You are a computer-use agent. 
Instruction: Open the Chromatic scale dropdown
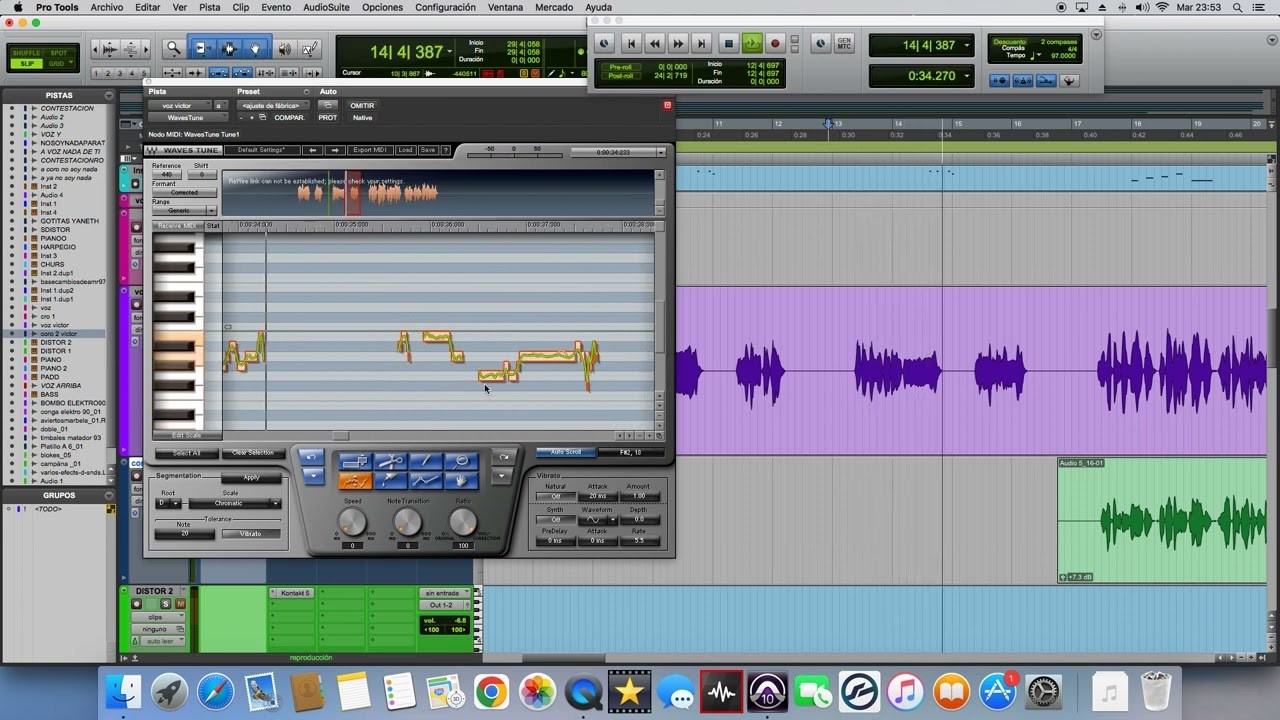tap(235, 503)
